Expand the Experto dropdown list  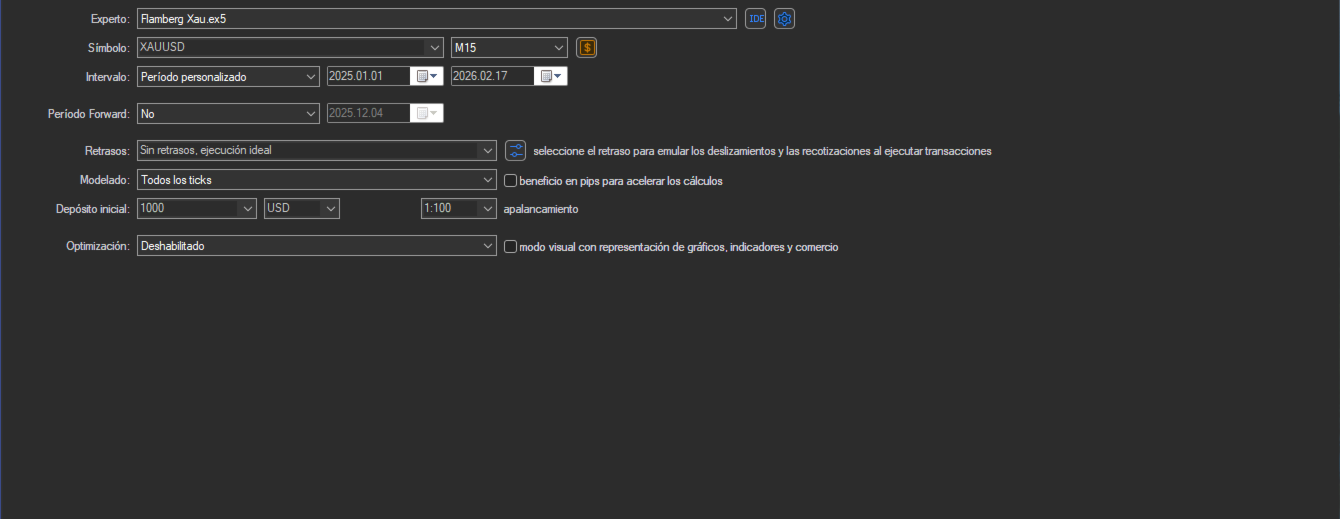tap(727, 18)
